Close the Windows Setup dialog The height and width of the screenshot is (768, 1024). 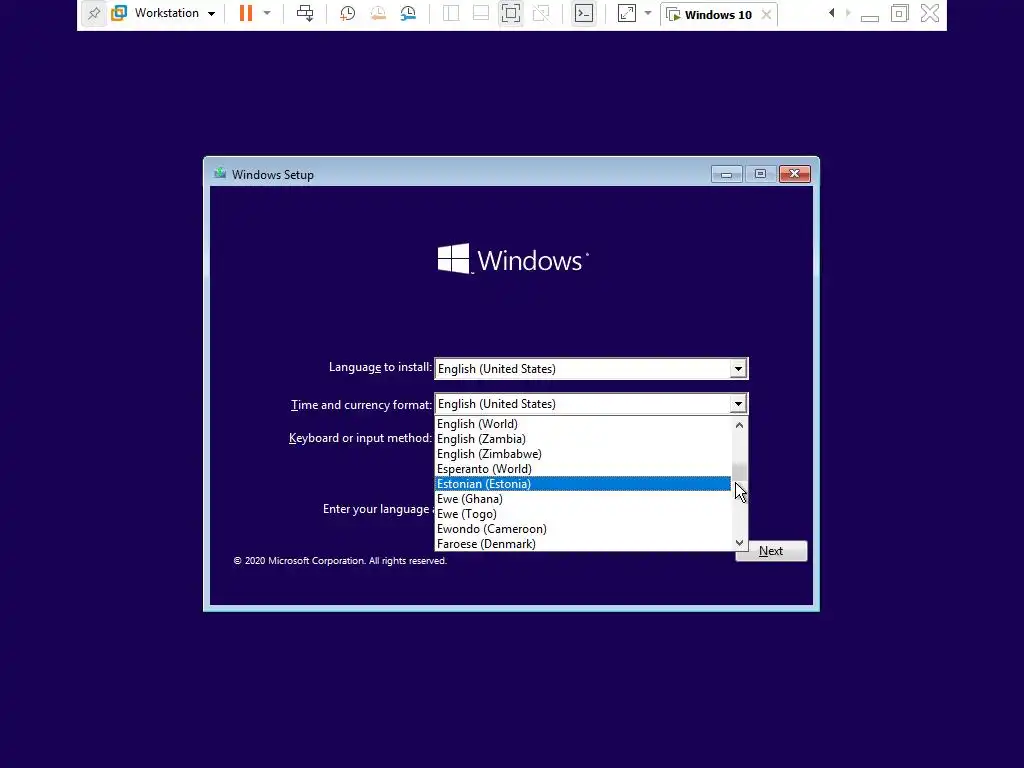click(794, 174)
